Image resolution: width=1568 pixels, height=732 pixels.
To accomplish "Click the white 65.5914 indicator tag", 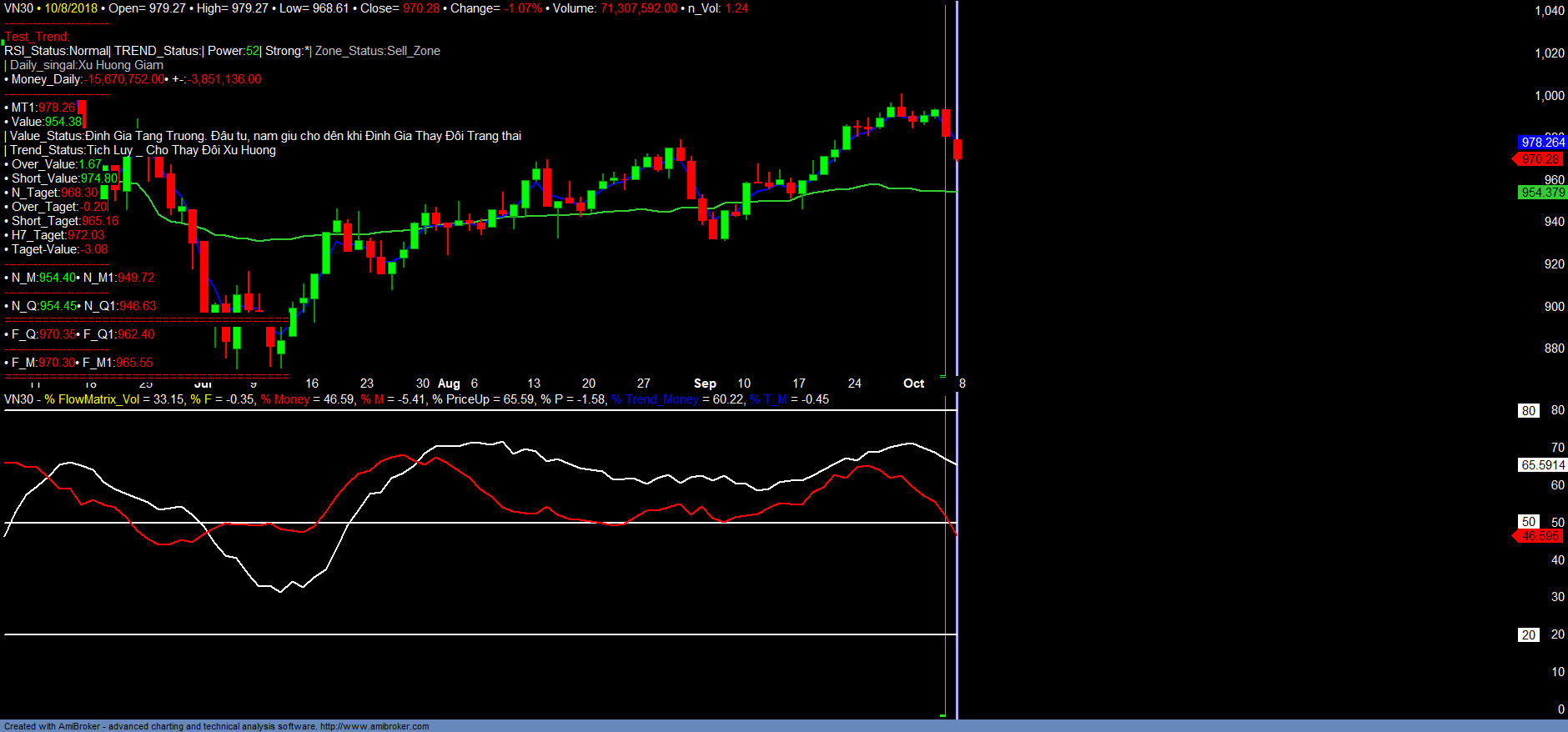I will click(x=1542, y=465).
